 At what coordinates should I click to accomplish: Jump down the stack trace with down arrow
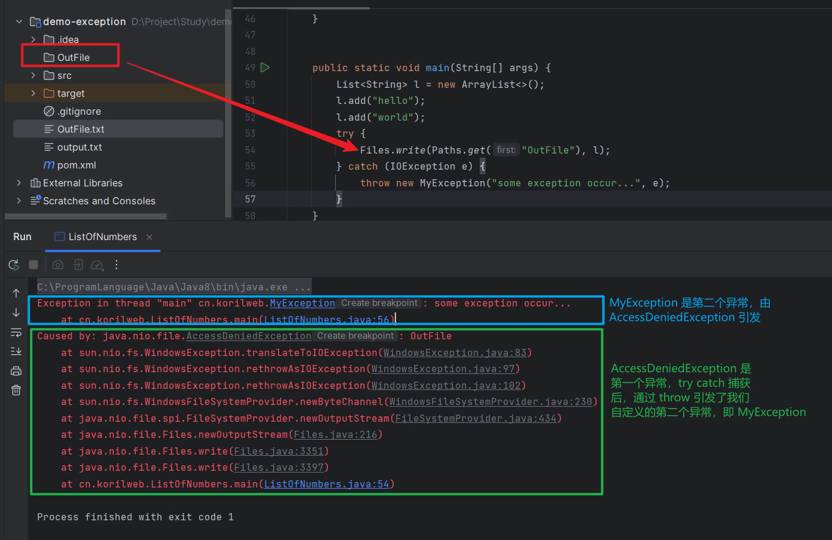point(16,312)
